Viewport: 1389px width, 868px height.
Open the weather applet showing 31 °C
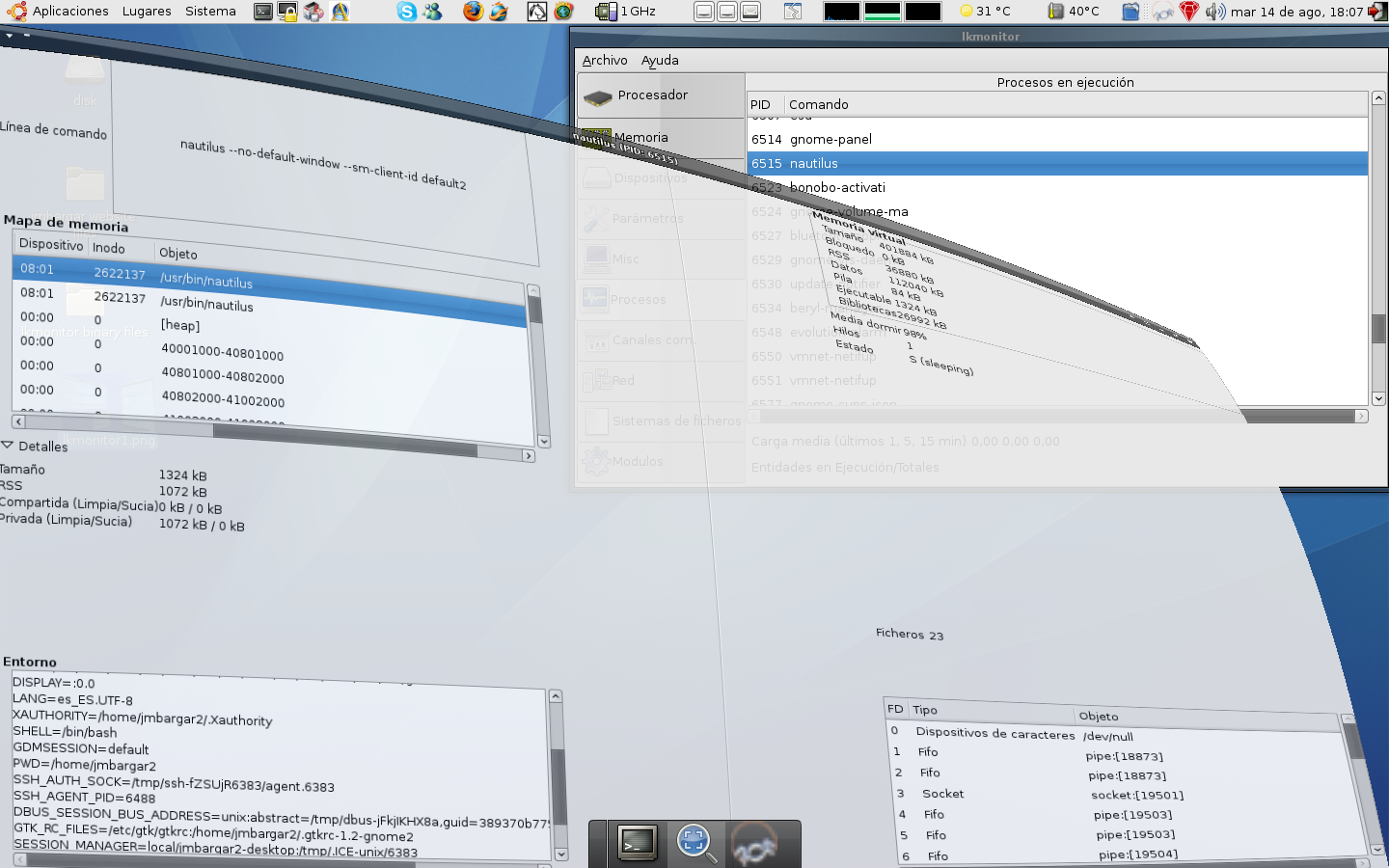pyautogui.click(x=985, y=12)
